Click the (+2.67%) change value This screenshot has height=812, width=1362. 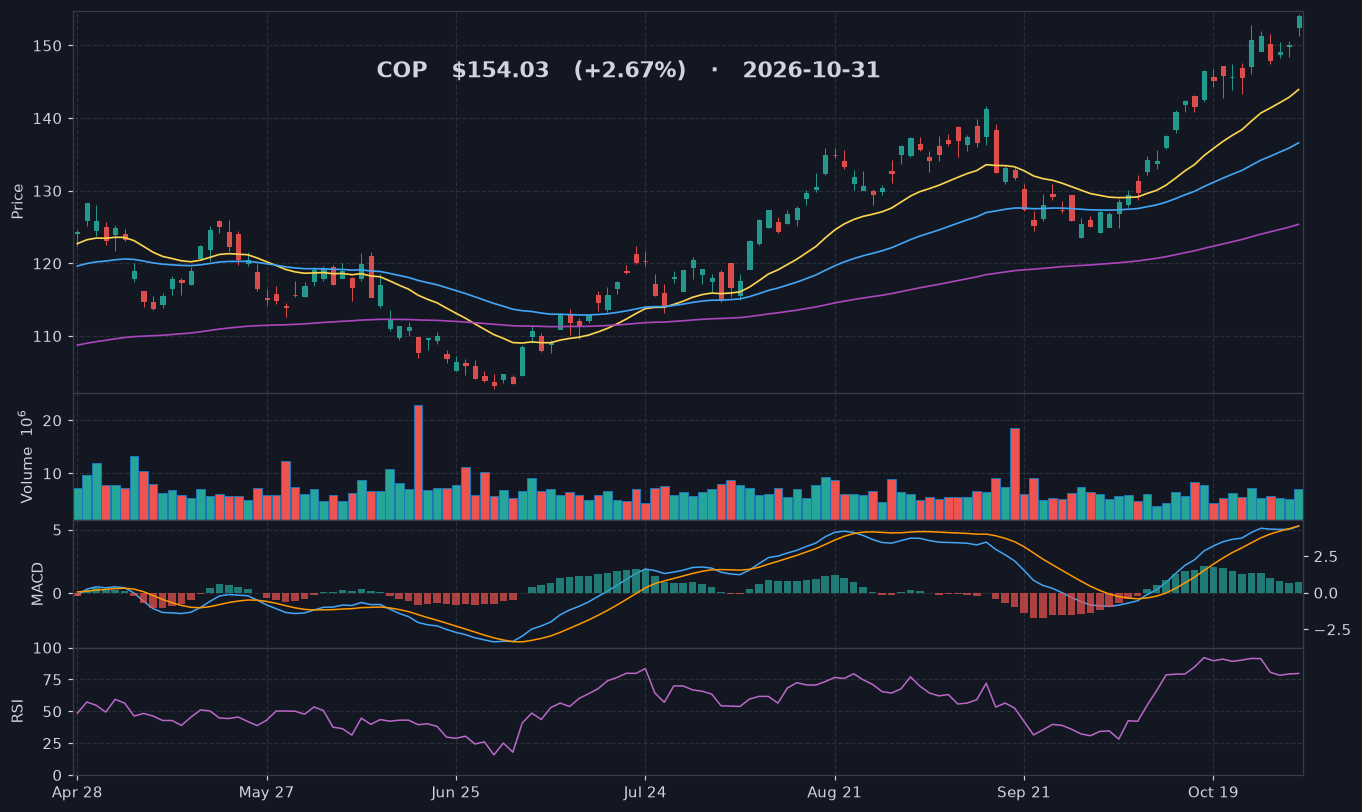pyautogui.click(x=630, y=71)
